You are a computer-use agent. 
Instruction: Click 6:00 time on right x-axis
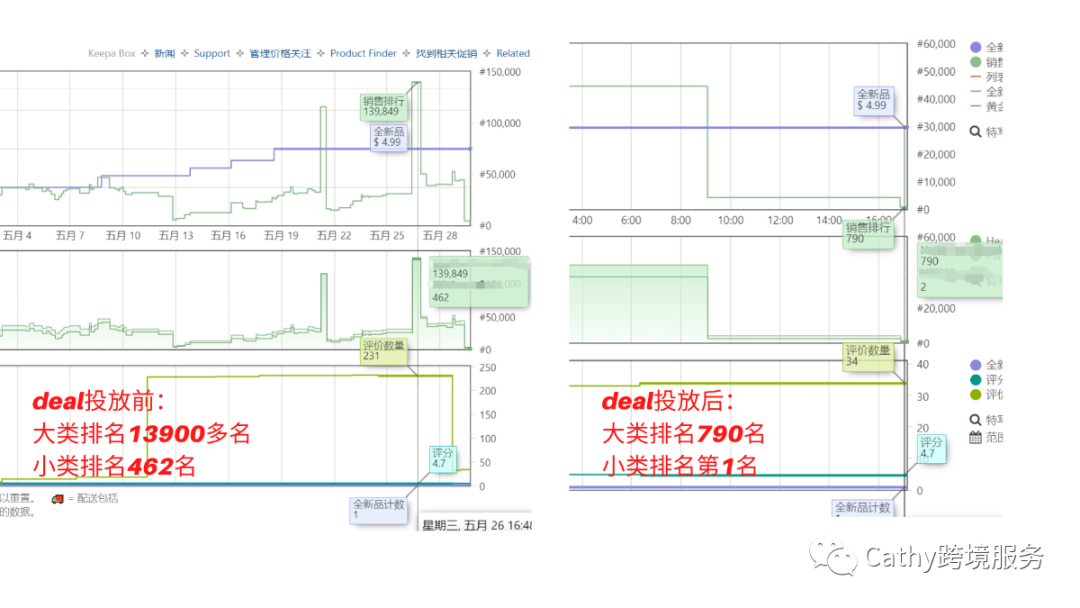coord(631,220)
